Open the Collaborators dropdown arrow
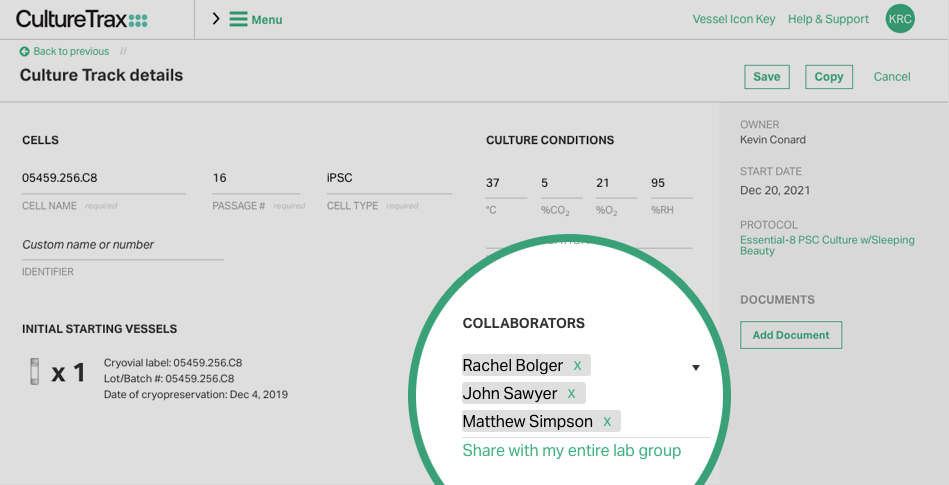This screenshot has width=949, height=485. pos(696,367)
